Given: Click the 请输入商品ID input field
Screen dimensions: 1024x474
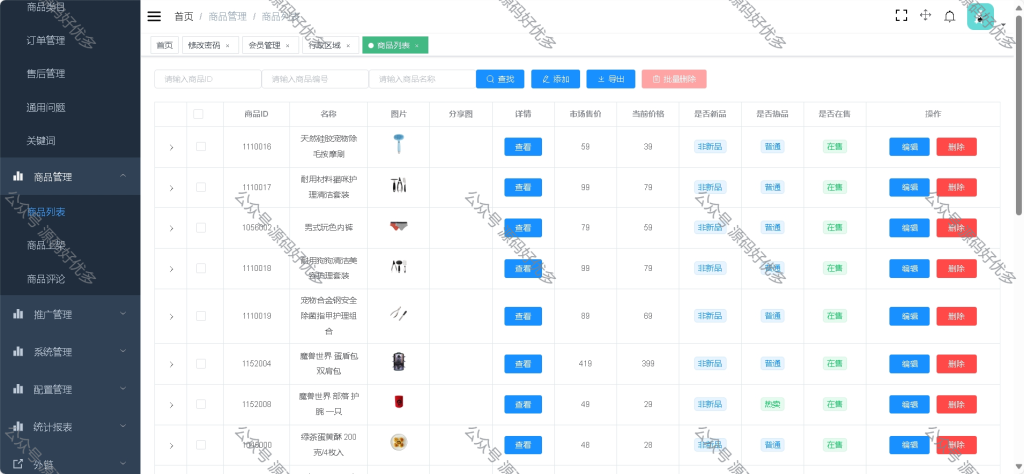Looking at the screenshot, I should (208, 79).
